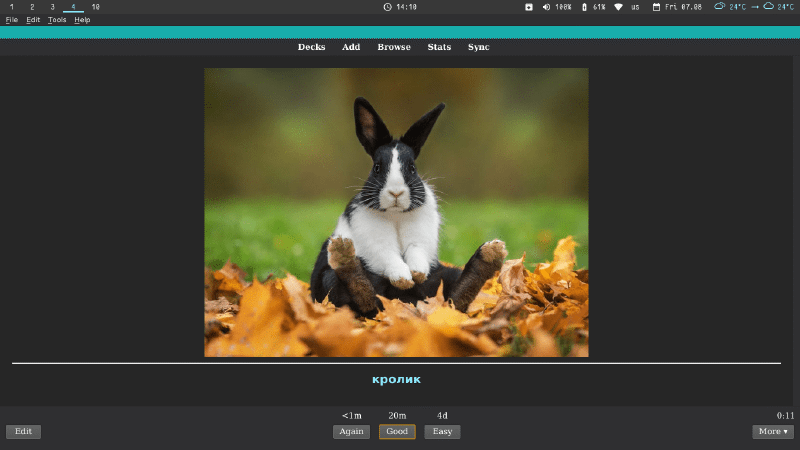Rate the card as Good

(x=397, y=432)
